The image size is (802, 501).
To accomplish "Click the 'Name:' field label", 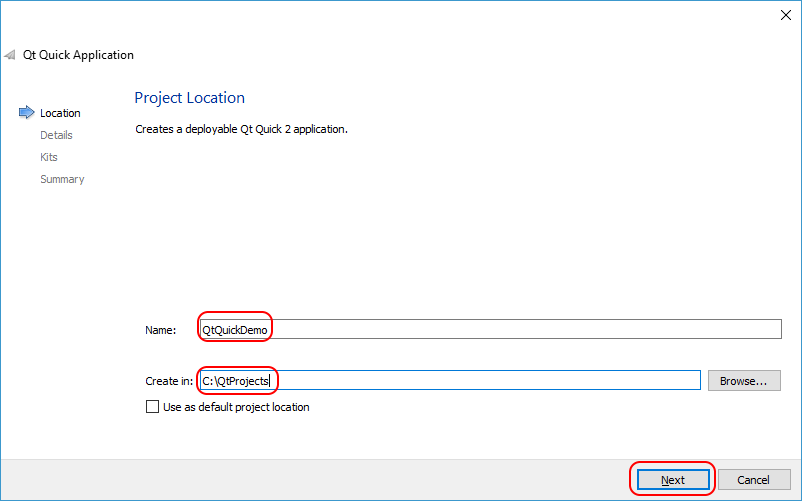I will pyautogui.click(x=160, y=330).
